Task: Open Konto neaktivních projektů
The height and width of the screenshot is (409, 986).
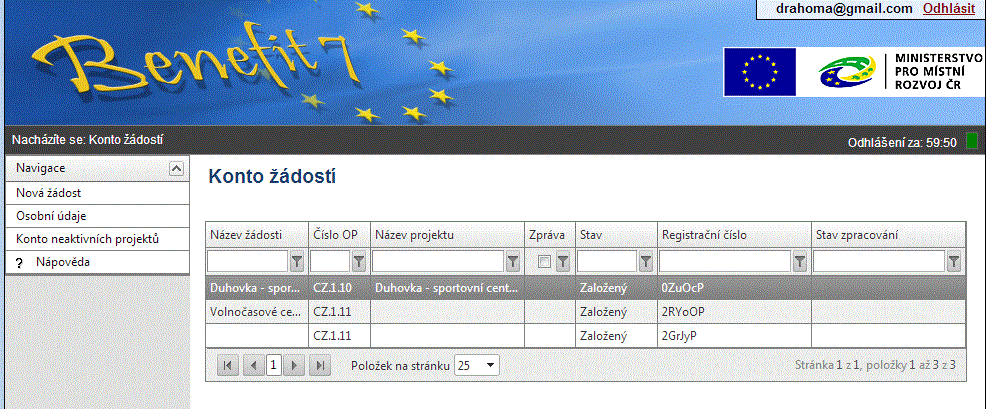Action: pos(97,239)
